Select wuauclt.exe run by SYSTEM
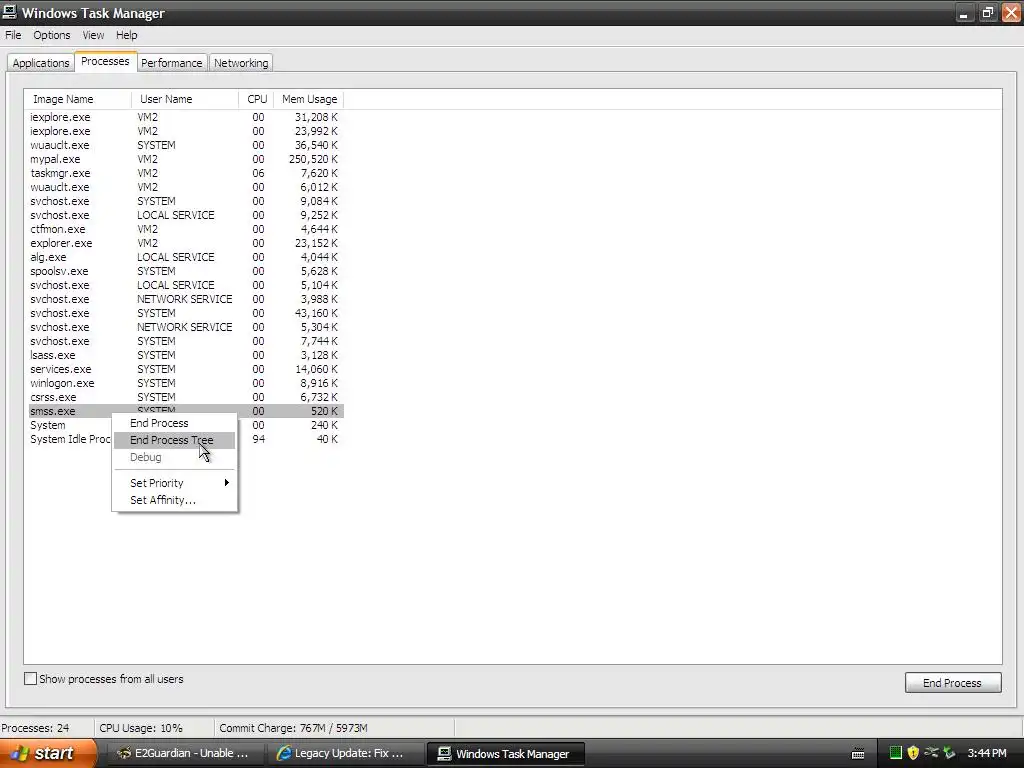Image resolution: width=1024 pixels, height=768 pixels. click(186, 145)
